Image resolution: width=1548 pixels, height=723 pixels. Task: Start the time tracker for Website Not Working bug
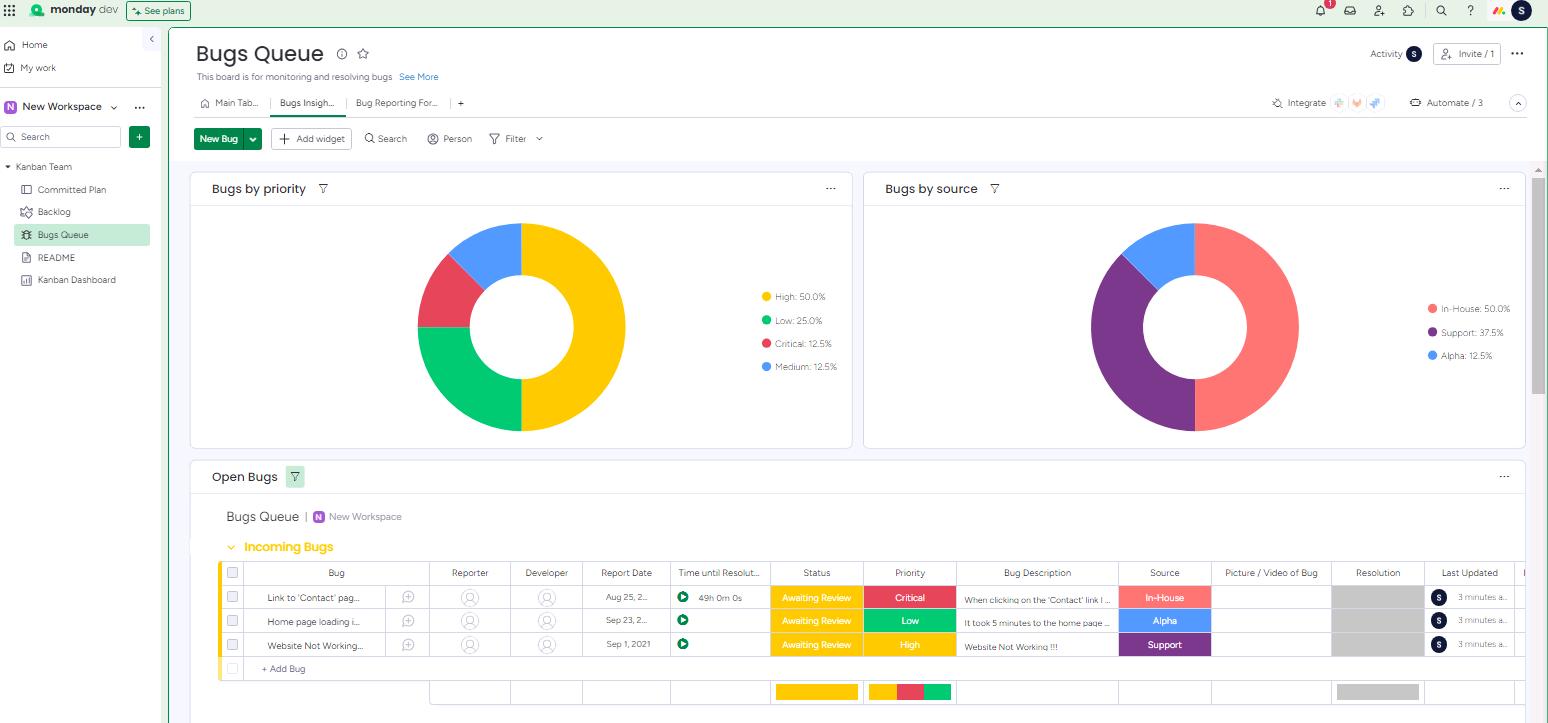[683, 645]
